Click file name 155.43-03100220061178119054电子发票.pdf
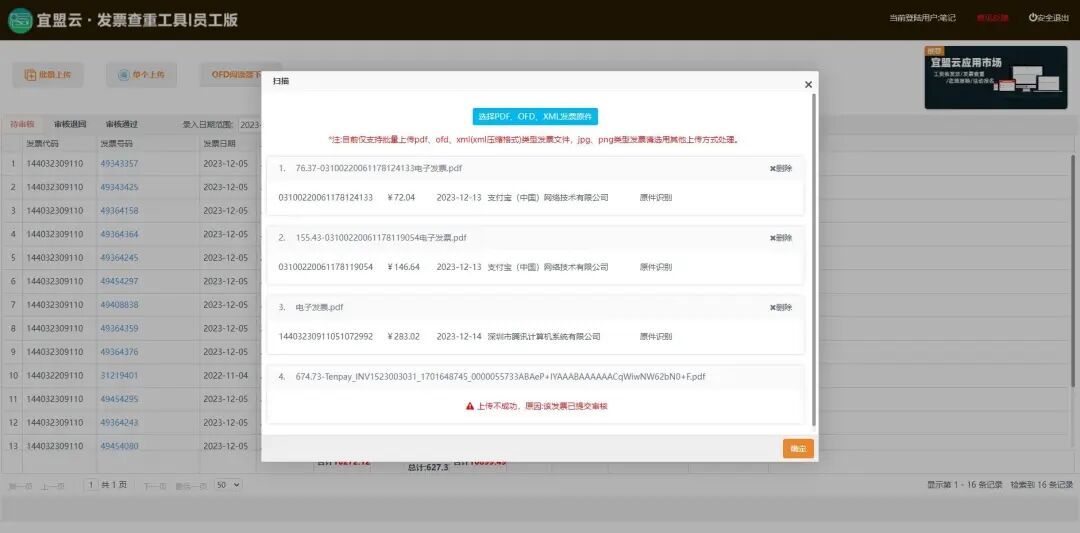The image size is (1080, 533). point(381,238)
